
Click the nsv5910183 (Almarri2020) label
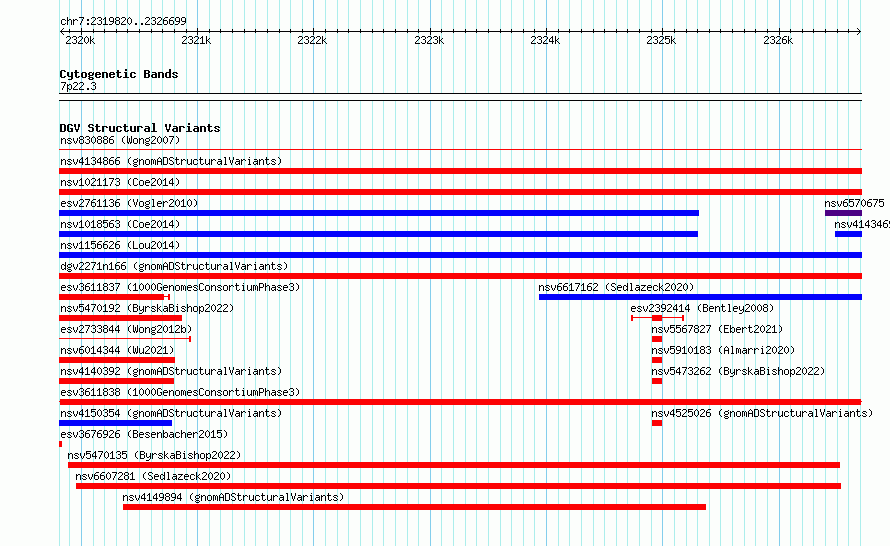723,350
